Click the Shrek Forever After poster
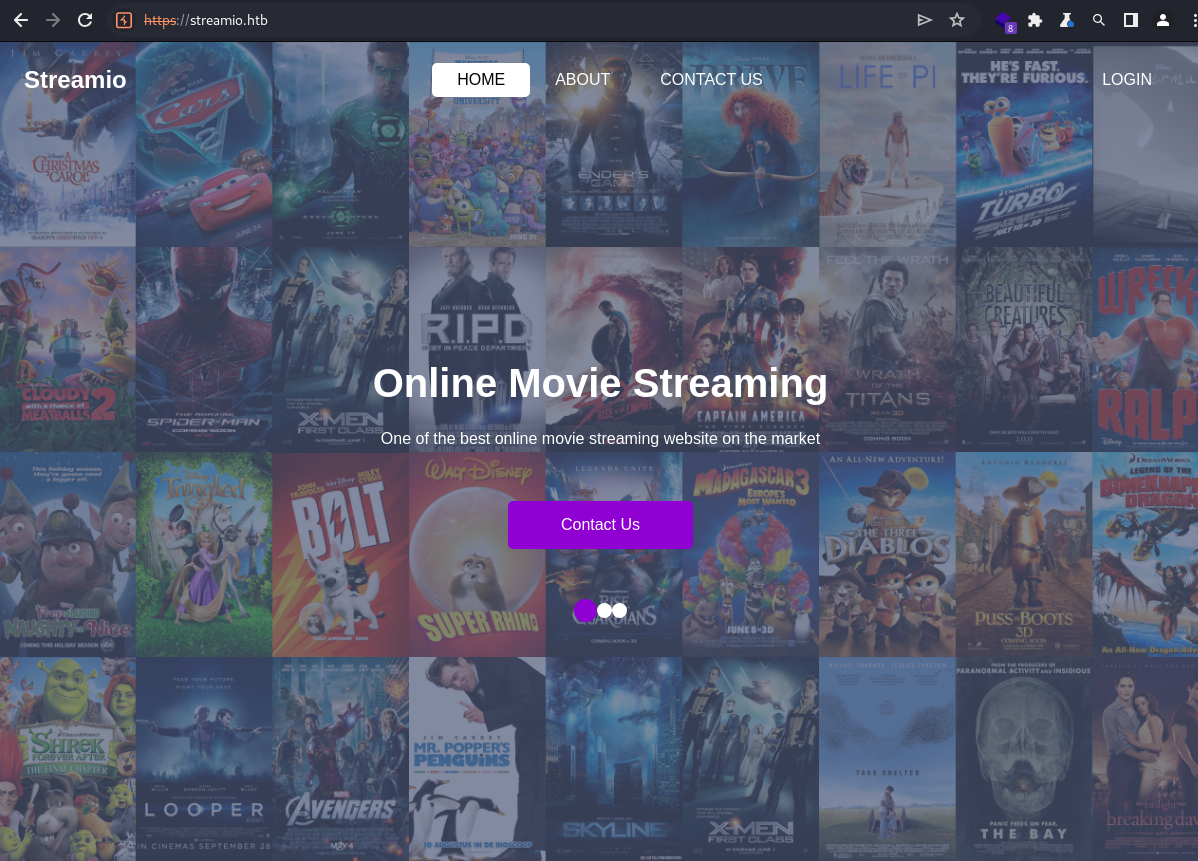Viewport: 1198px width, 861px height. (68, 759)
